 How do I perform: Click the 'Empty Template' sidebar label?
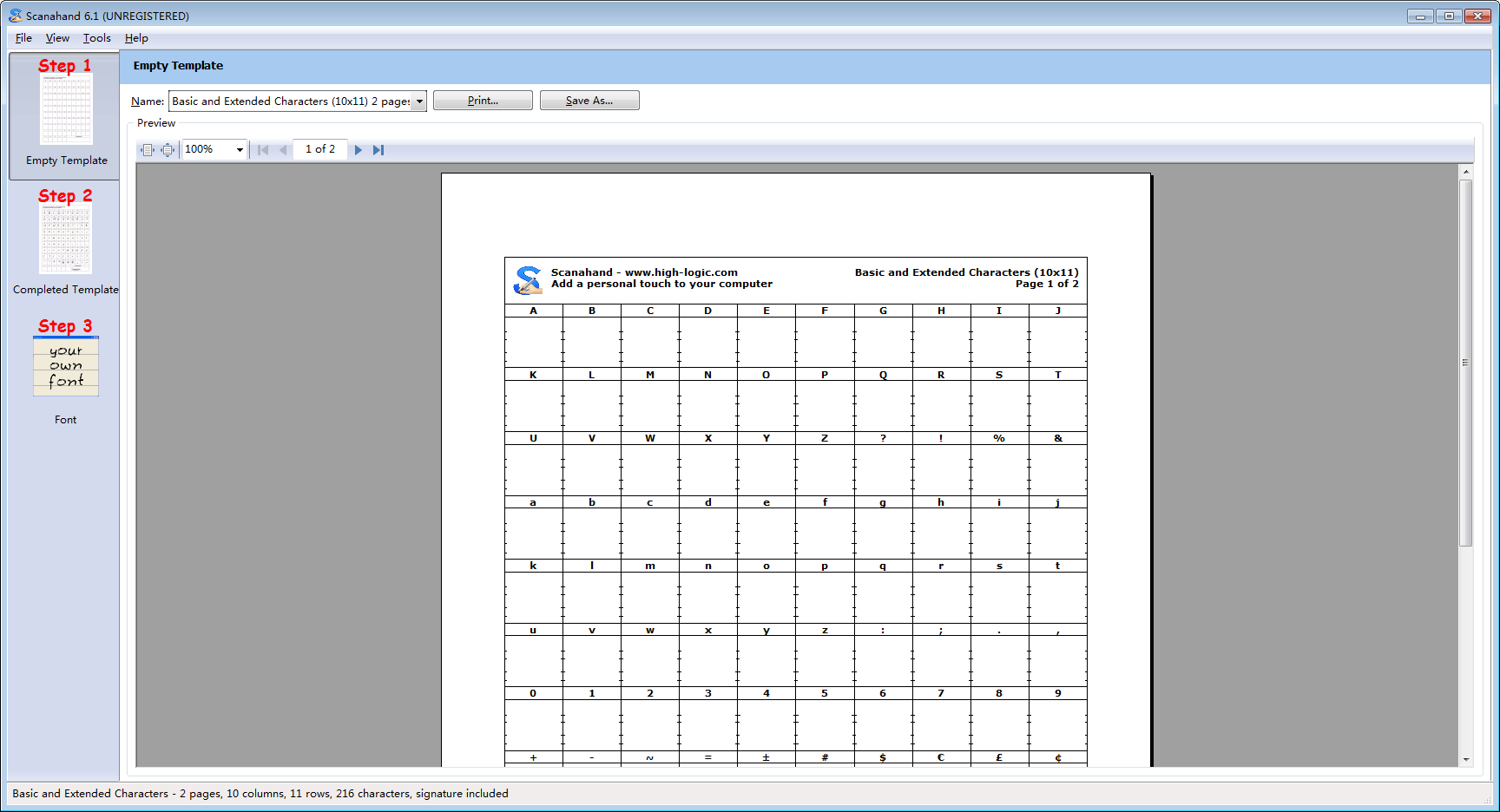67,160
